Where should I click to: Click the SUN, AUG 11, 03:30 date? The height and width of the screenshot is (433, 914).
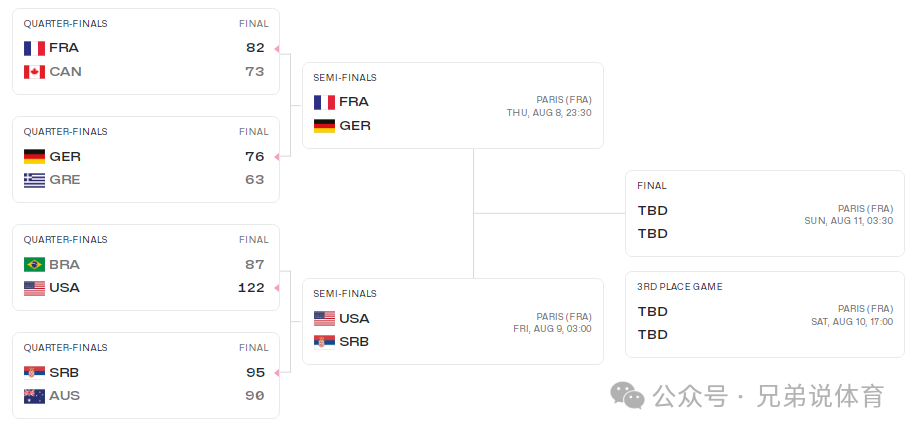pos(849,221)
